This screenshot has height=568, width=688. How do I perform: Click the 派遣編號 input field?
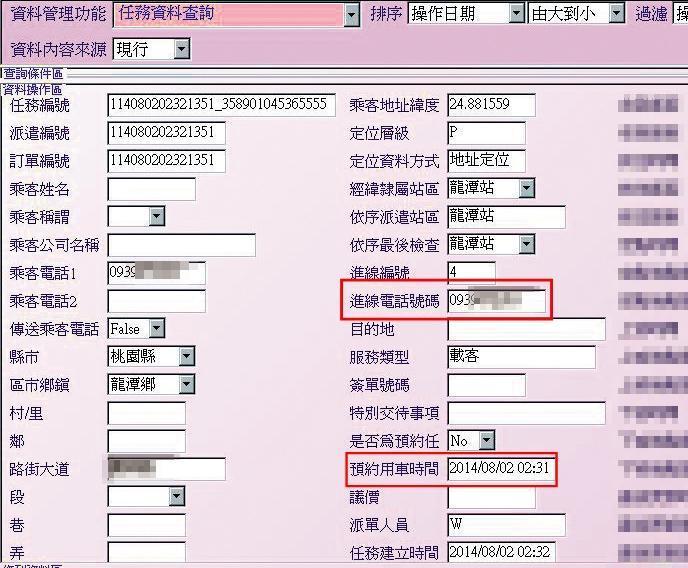pyautogui.click(x=166, y=133)
